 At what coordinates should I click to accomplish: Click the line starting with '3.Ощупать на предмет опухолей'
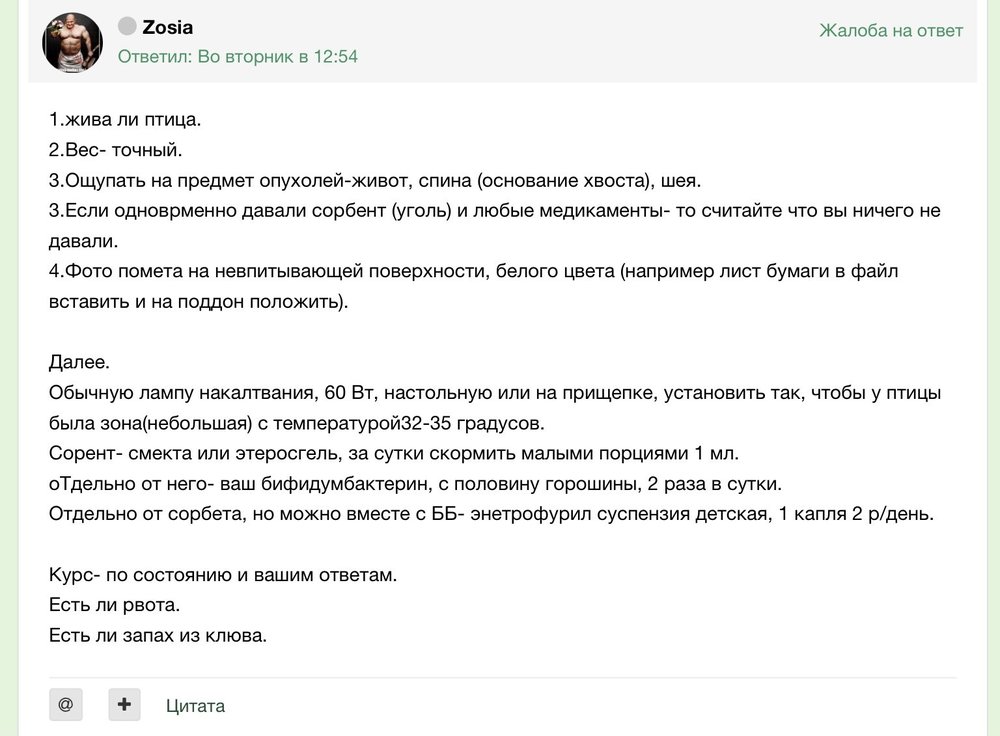[x=375, y=180]
